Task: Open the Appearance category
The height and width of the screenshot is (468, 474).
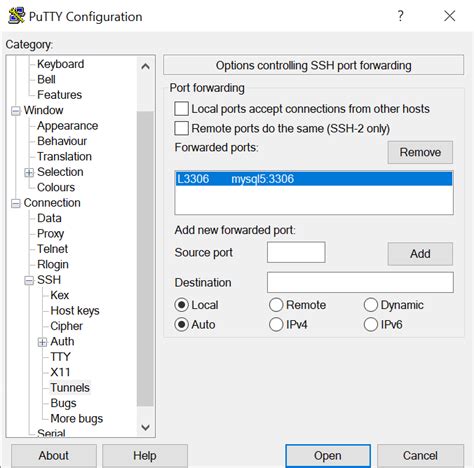Action: [67, 126]
